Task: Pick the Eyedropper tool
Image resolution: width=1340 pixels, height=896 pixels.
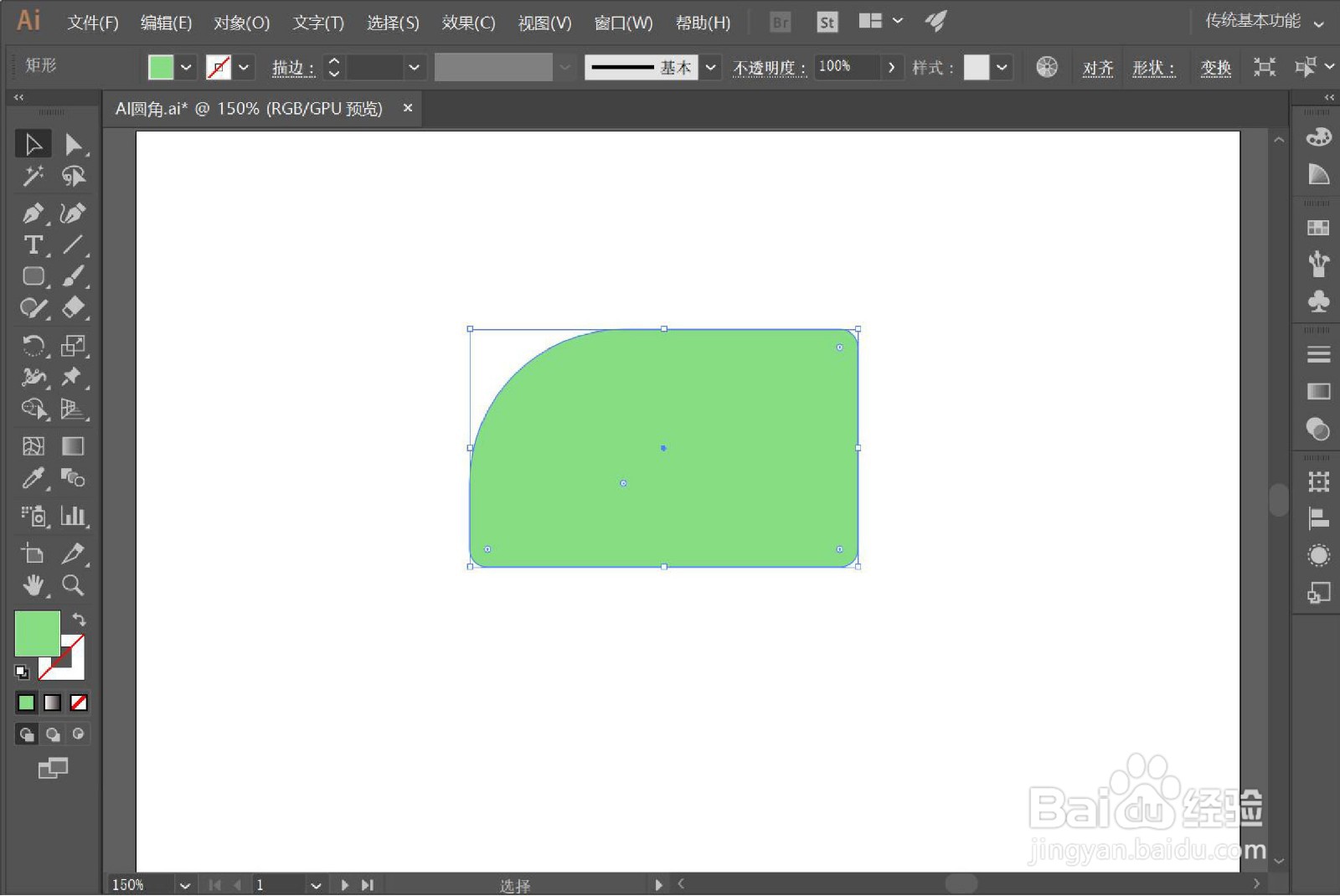Action: click(33, 478)
